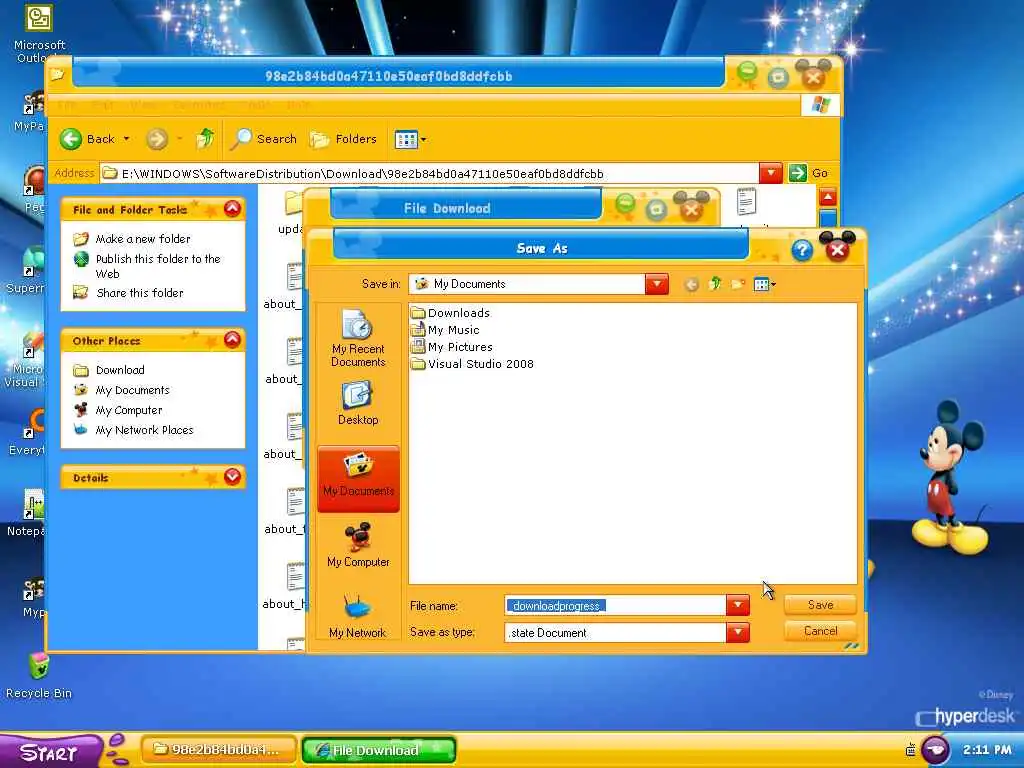Minimize the File Download window
1024x768 pixels.
click(625, 204)
